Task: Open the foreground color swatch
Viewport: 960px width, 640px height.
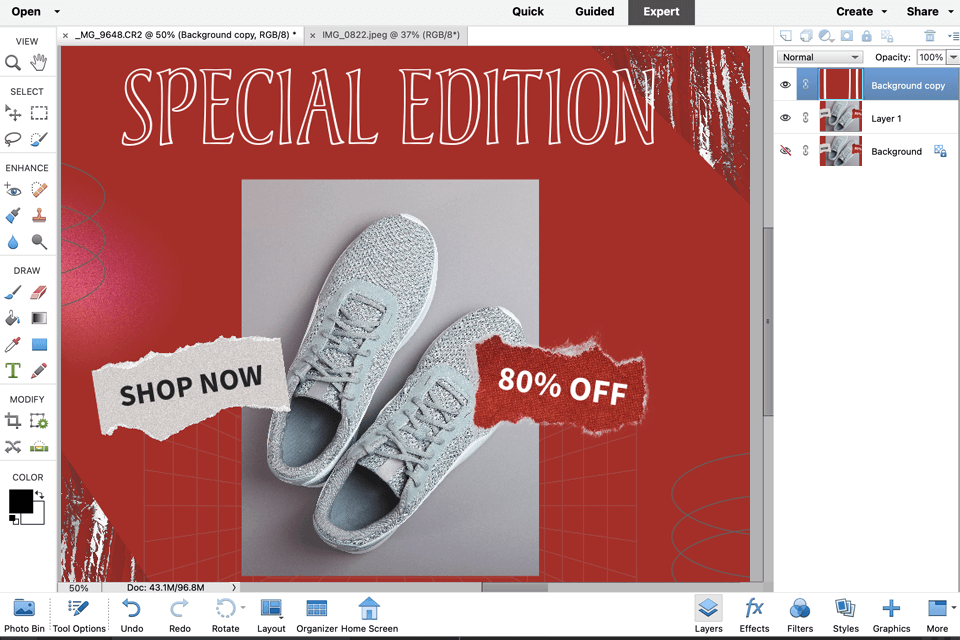Action: [x=20, y=502]
